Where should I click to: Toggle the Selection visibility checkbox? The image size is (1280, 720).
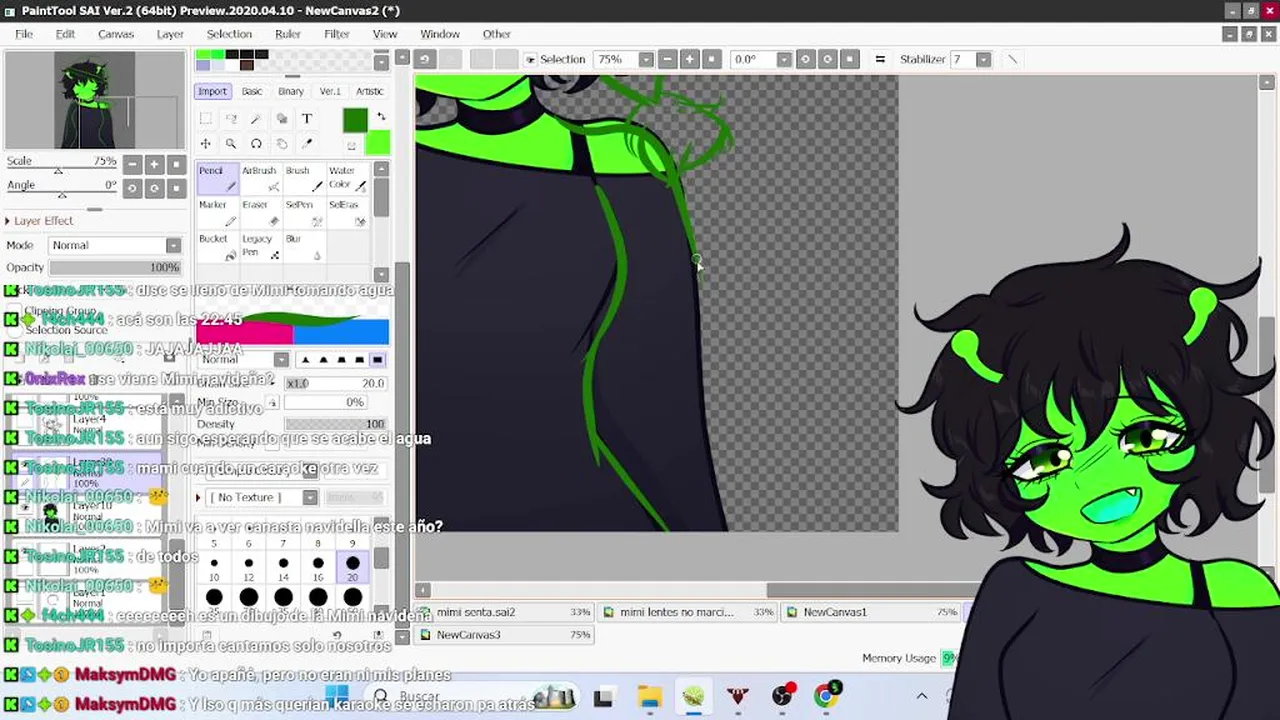[531, 60]
